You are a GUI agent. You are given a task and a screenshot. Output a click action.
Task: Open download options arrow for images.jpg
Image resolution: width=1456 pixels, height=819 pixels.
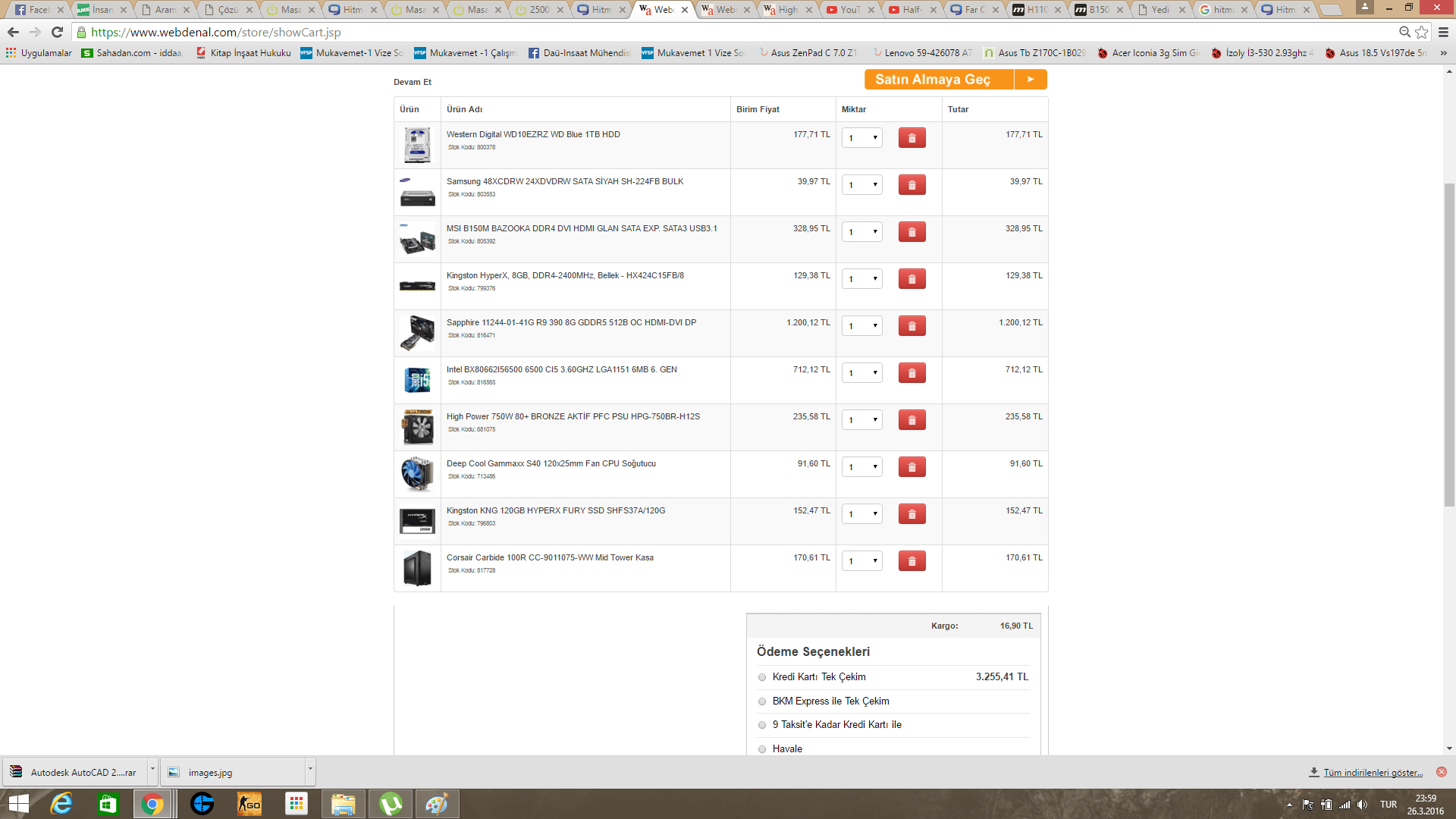click(x=310, y=769)
